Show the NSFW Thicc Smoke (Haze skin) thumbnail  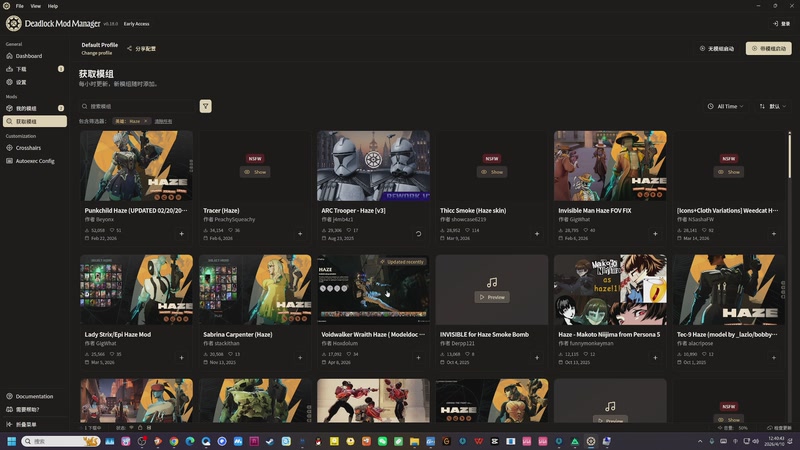[492, 172]
